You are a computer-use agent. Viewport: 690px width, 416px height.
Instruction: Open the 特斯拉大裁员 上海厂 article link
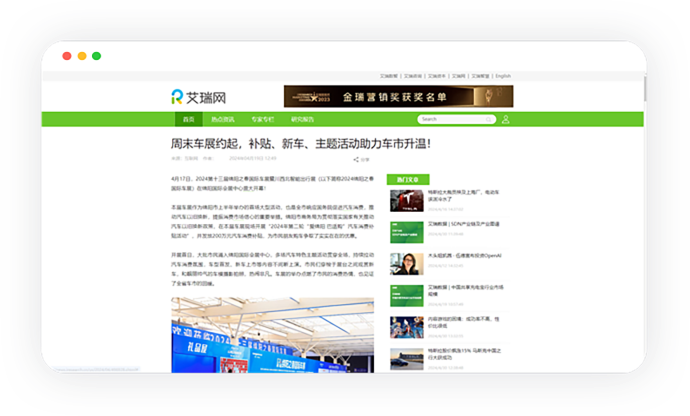464,195
